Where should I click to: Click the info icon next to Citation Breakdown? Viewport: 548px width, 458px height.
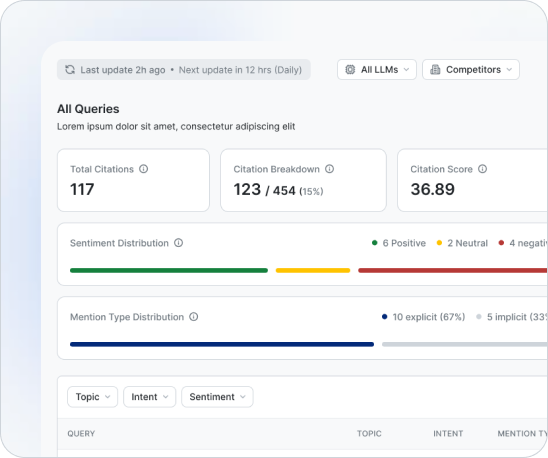click(x=330, y=169)
